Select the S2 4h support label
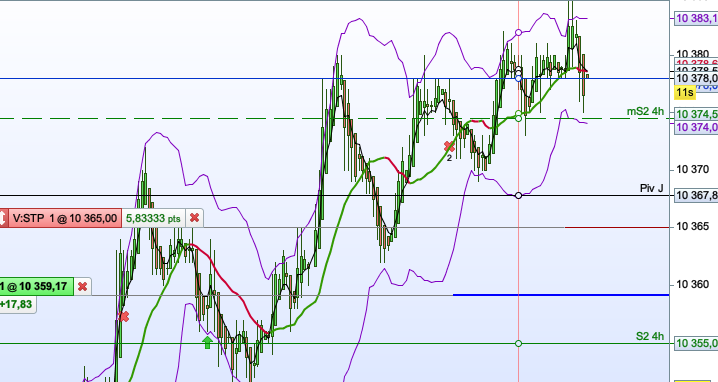 click(x=649, y=336)
